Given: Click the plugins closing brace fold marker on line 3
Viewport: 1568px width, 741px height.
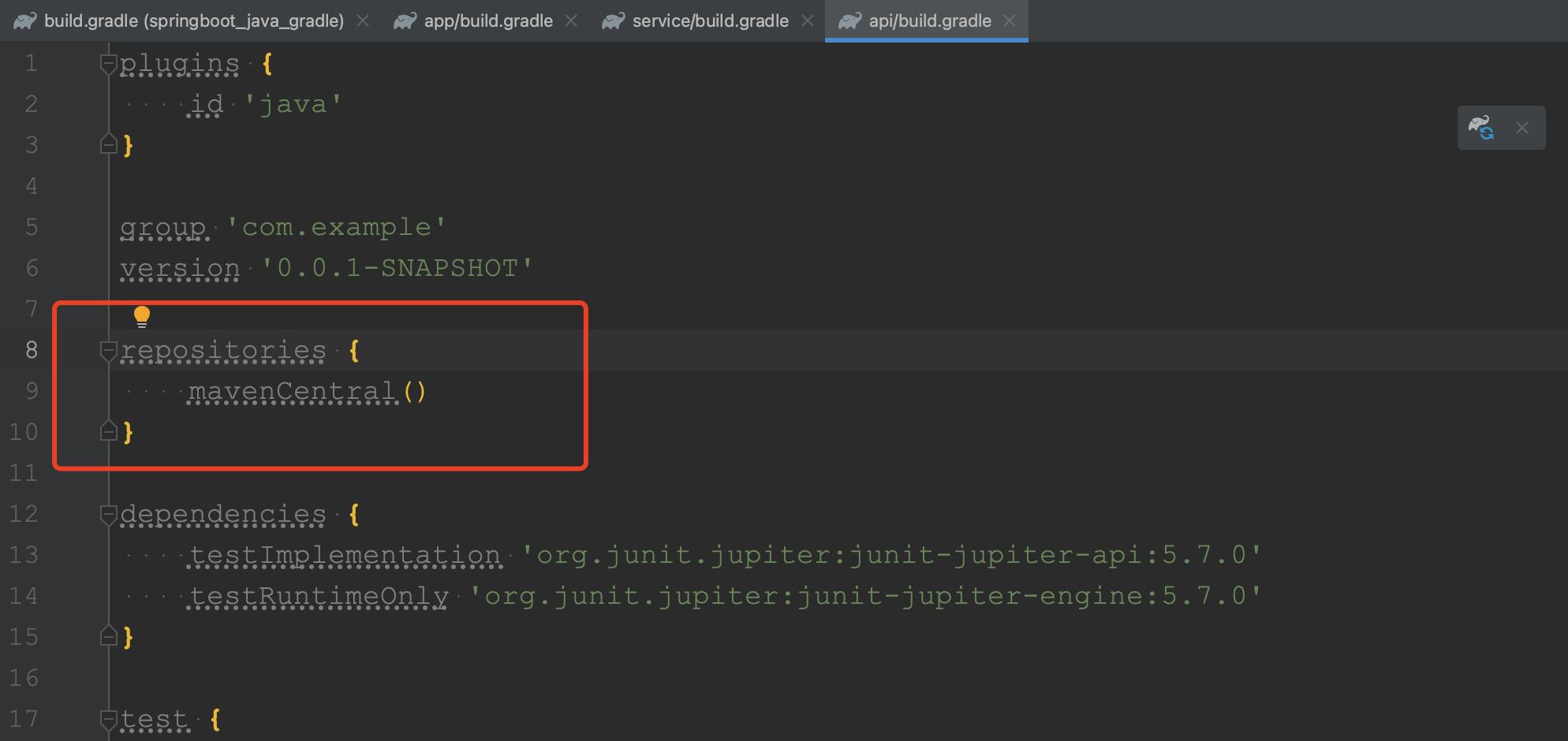Looking at the screenshot, I should click(109, 144).
